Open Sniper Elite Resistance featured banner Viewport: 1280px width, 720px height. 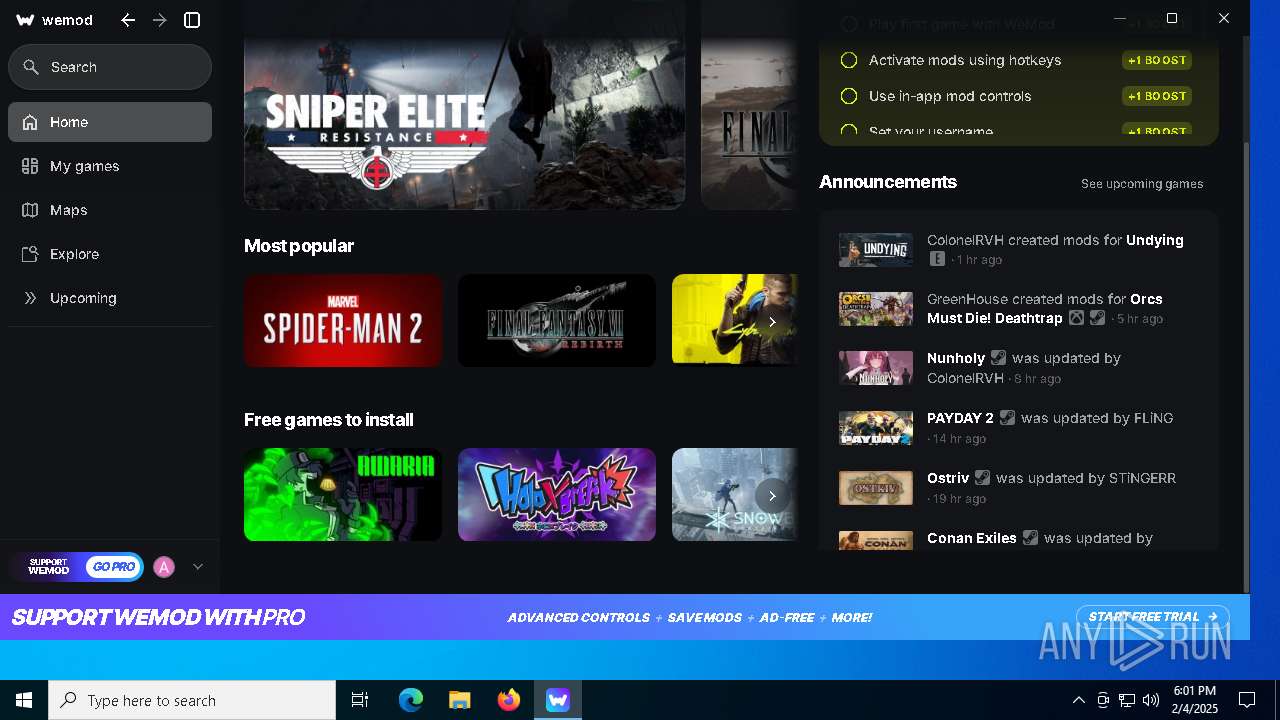[464, 104]
